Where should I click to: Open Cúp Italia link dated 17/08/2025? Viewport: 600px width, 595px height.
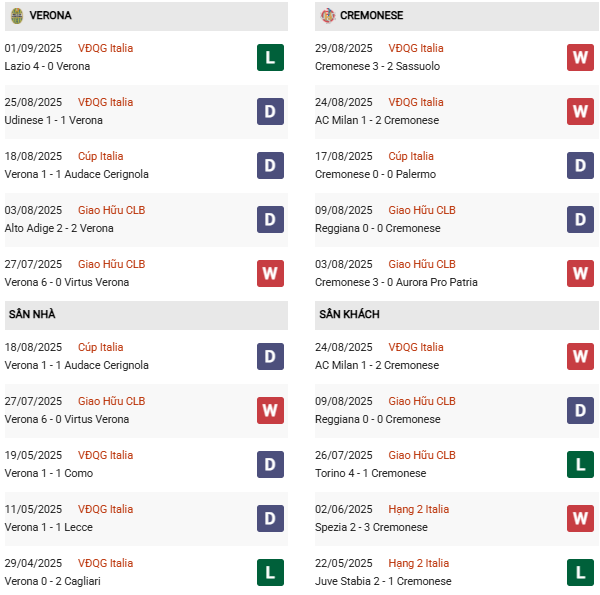[x=411, y=156]
